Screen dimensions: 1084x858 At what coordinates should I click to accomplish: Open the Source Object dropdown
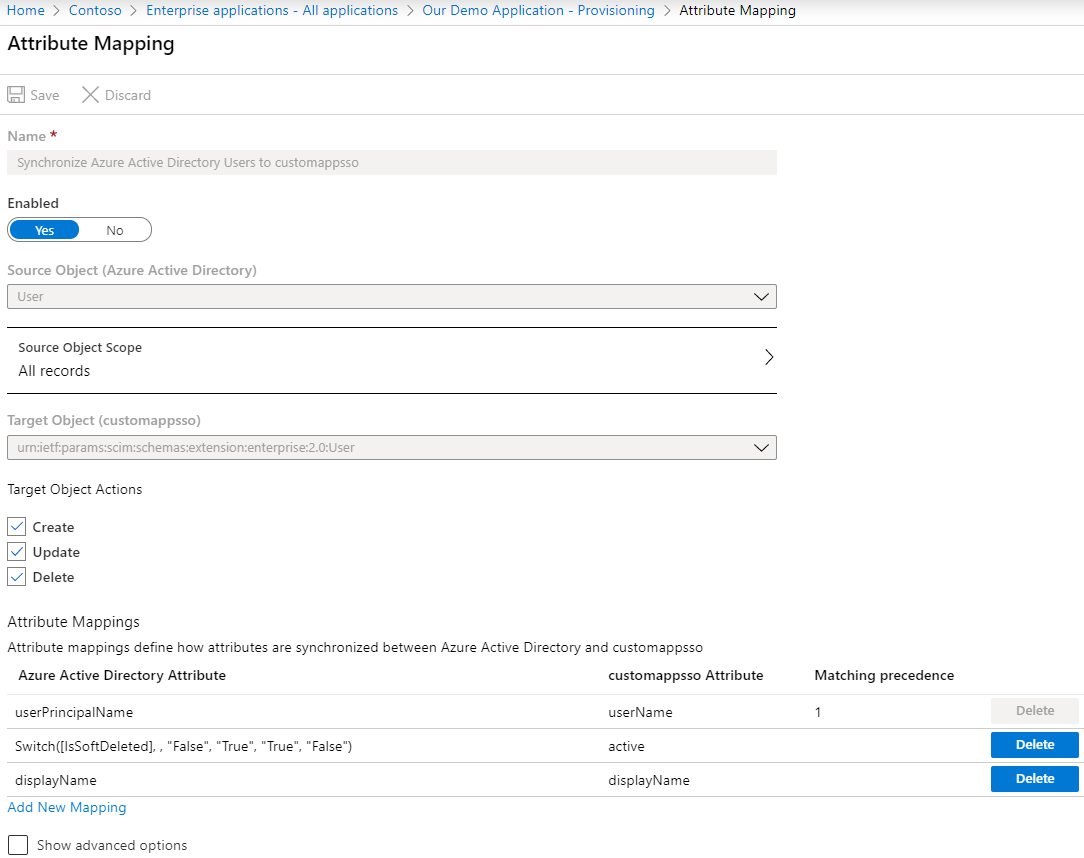coord(391,297)
